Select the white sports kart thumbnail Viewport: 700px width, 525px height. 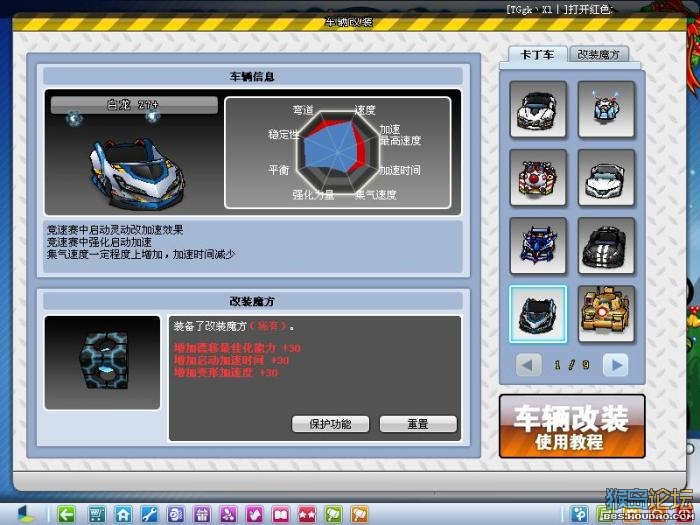pos(538,109)
